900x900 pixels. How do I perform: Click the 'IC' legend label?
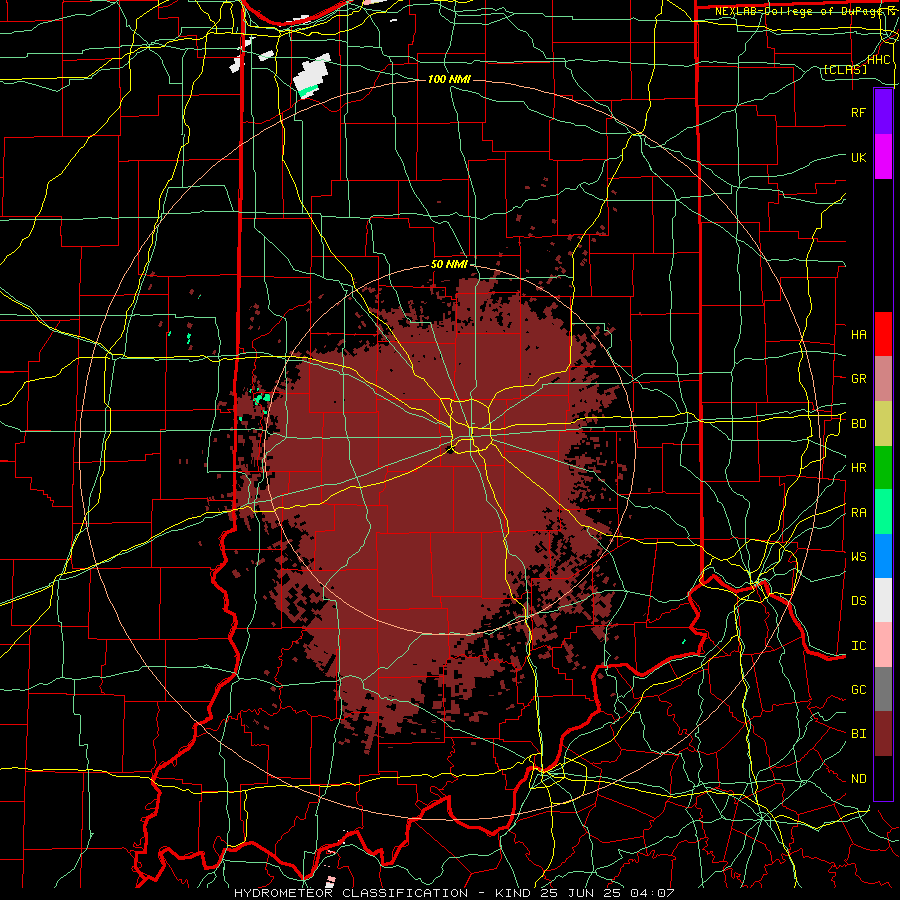858,646
